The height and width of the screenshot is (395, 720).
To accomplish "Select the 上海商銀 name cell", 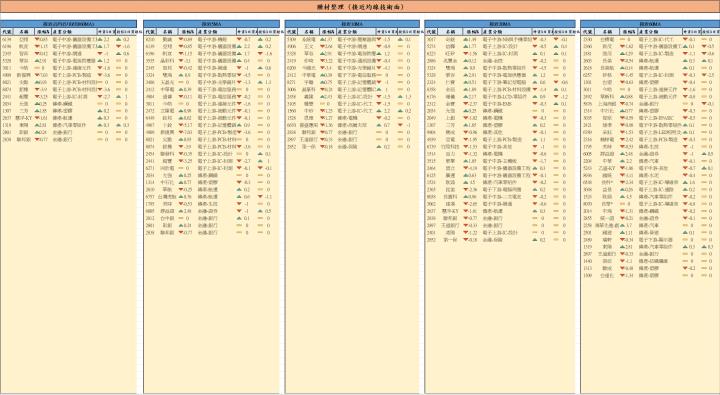I will click(x=607, y=104).
